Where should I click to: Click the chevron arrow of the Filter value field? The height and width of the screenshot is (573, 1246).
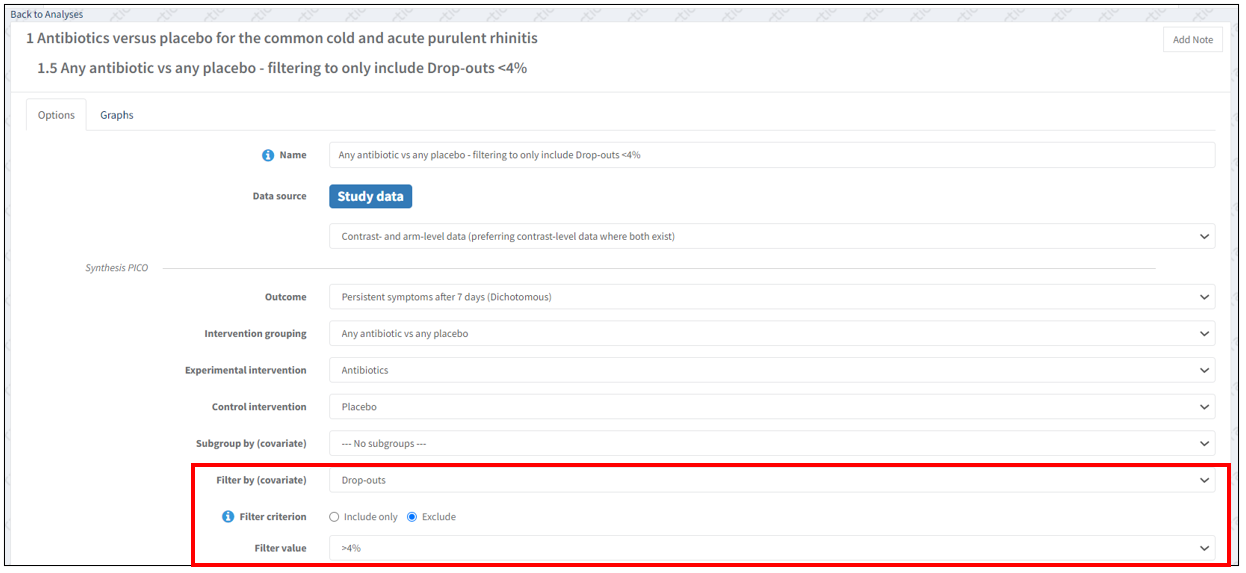coord(1203,548)
